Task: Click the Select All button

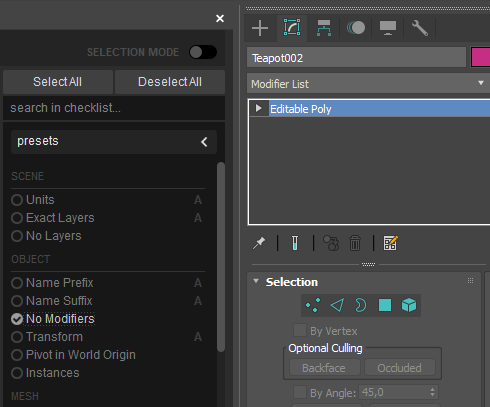Action: pyautogui.click(x=58, y=82)
